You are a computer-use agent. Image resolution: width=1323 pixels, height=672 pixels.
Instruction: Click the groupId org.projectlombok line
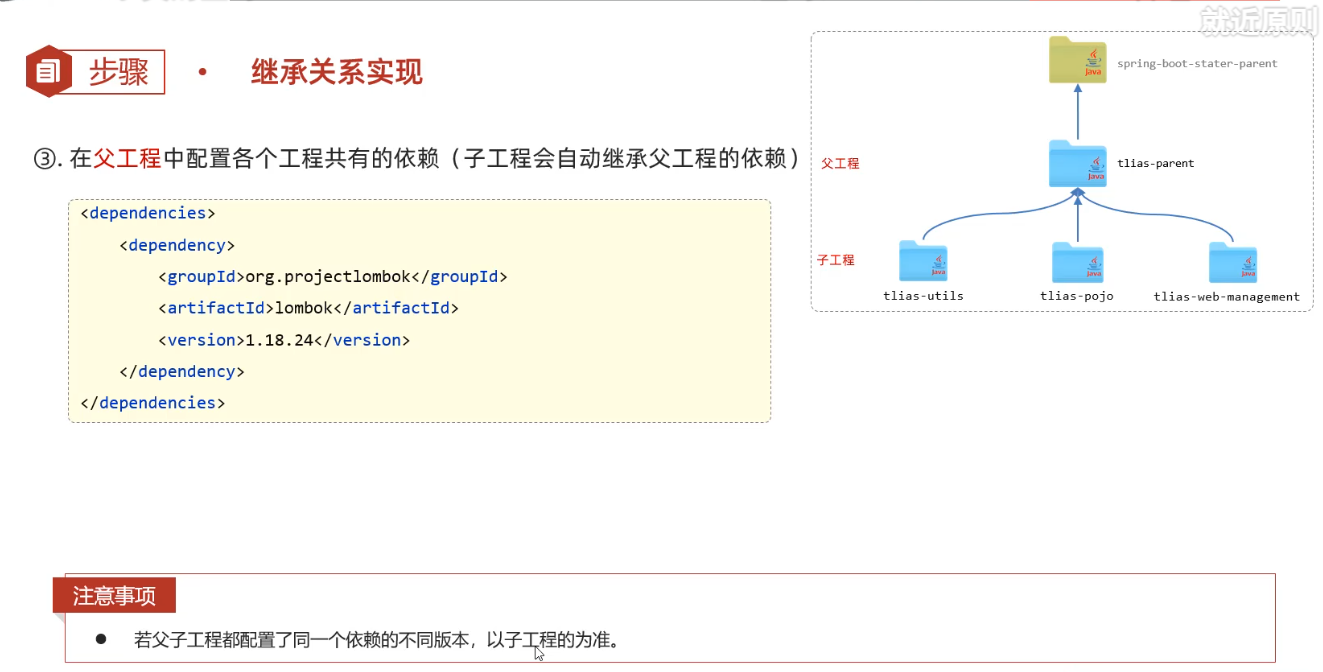tap(332, 277)
